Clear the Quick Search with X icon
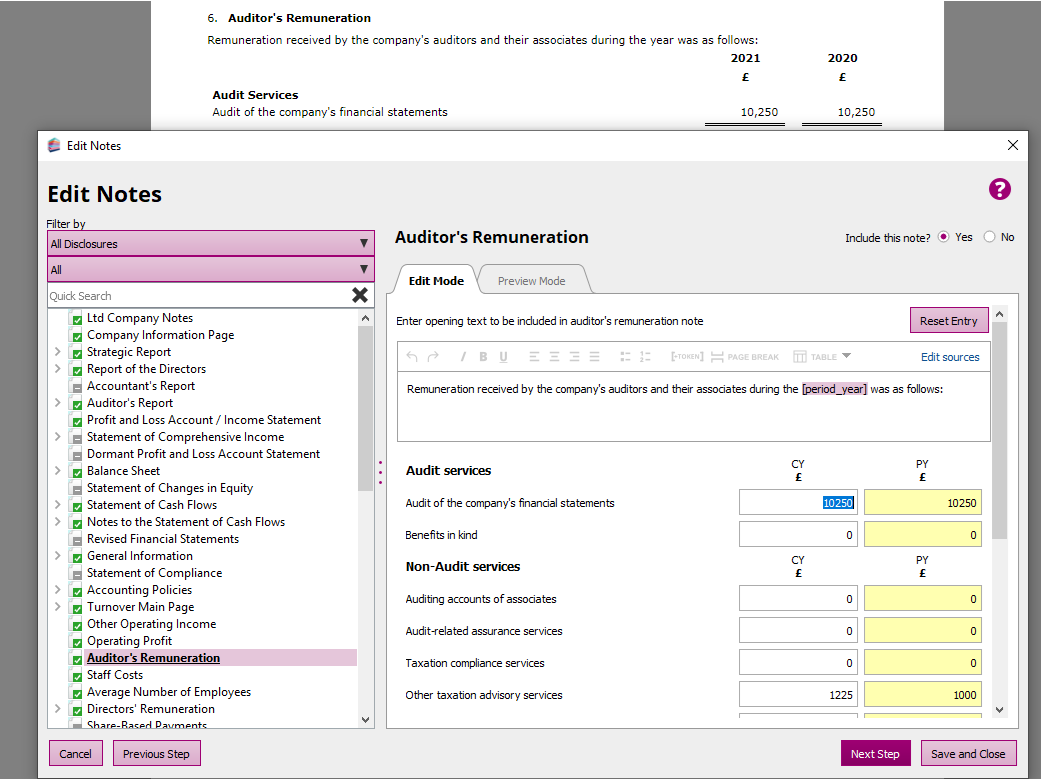 click(x=360, y=295)
